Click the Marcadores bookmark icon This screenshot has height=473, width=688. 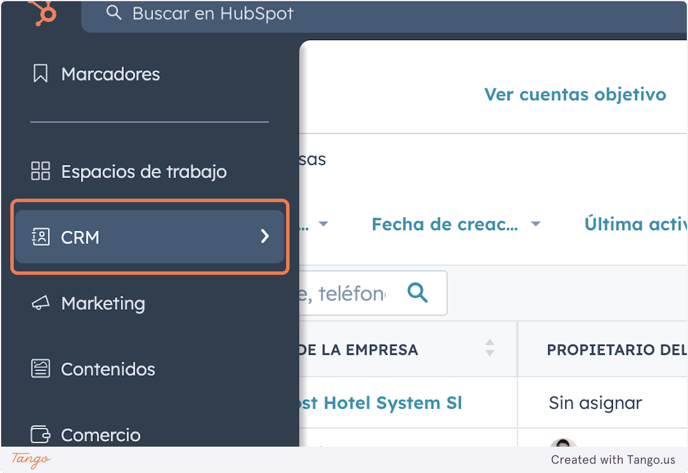pyautogui.click(x=40, y=73)
